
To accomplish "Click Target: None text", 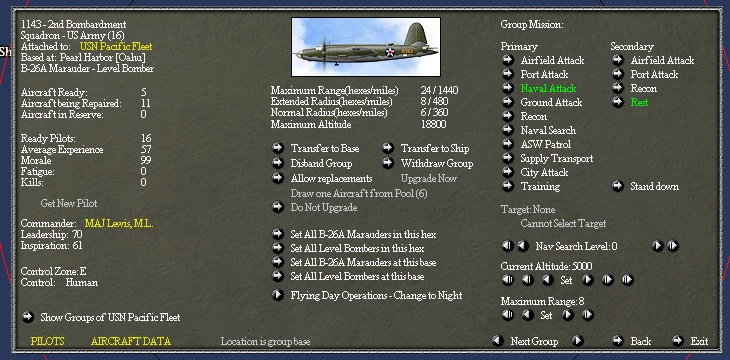I will (x=528, y=210).
